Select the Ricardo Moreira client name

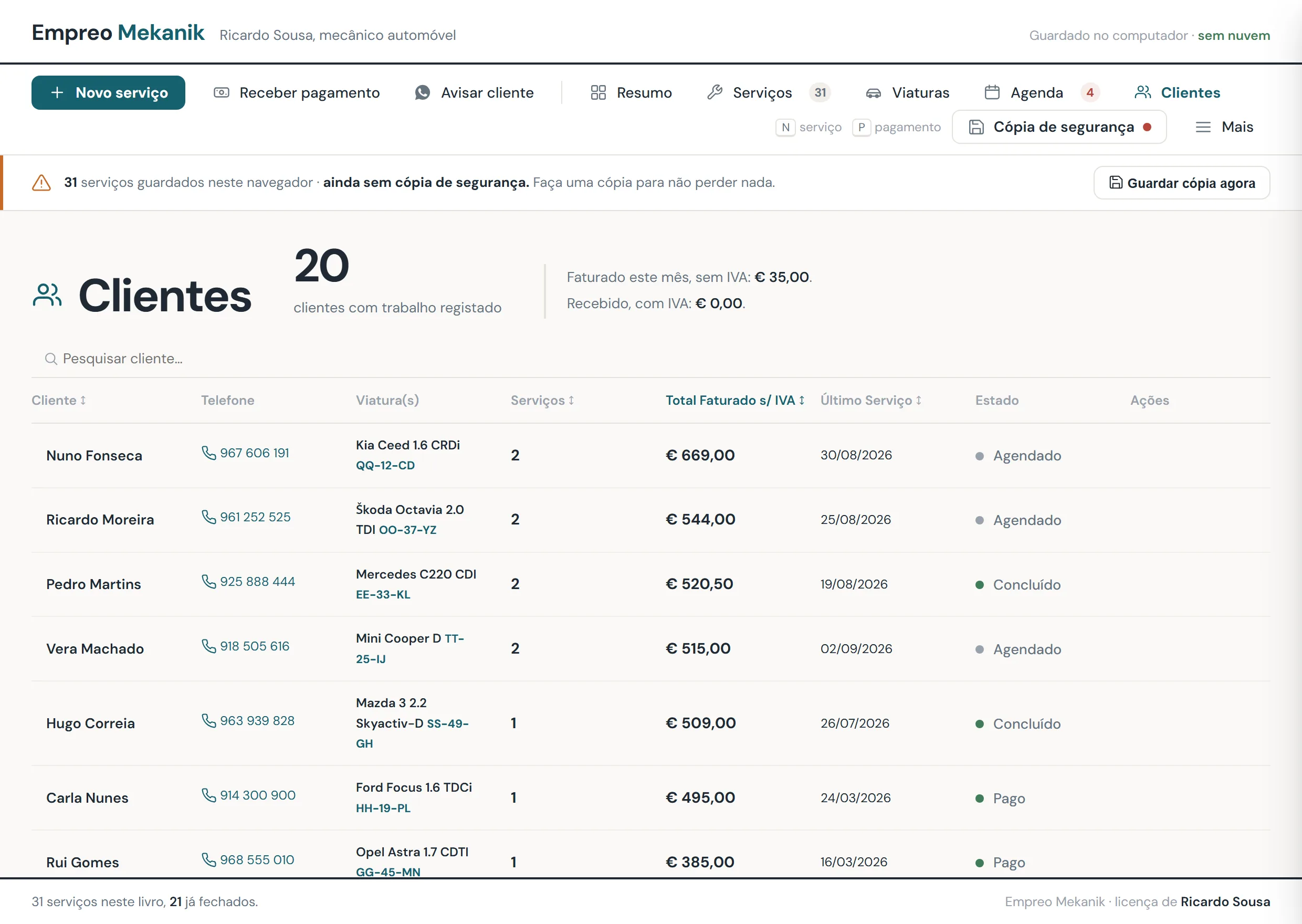pyautogui.click(x=100, y=520)
